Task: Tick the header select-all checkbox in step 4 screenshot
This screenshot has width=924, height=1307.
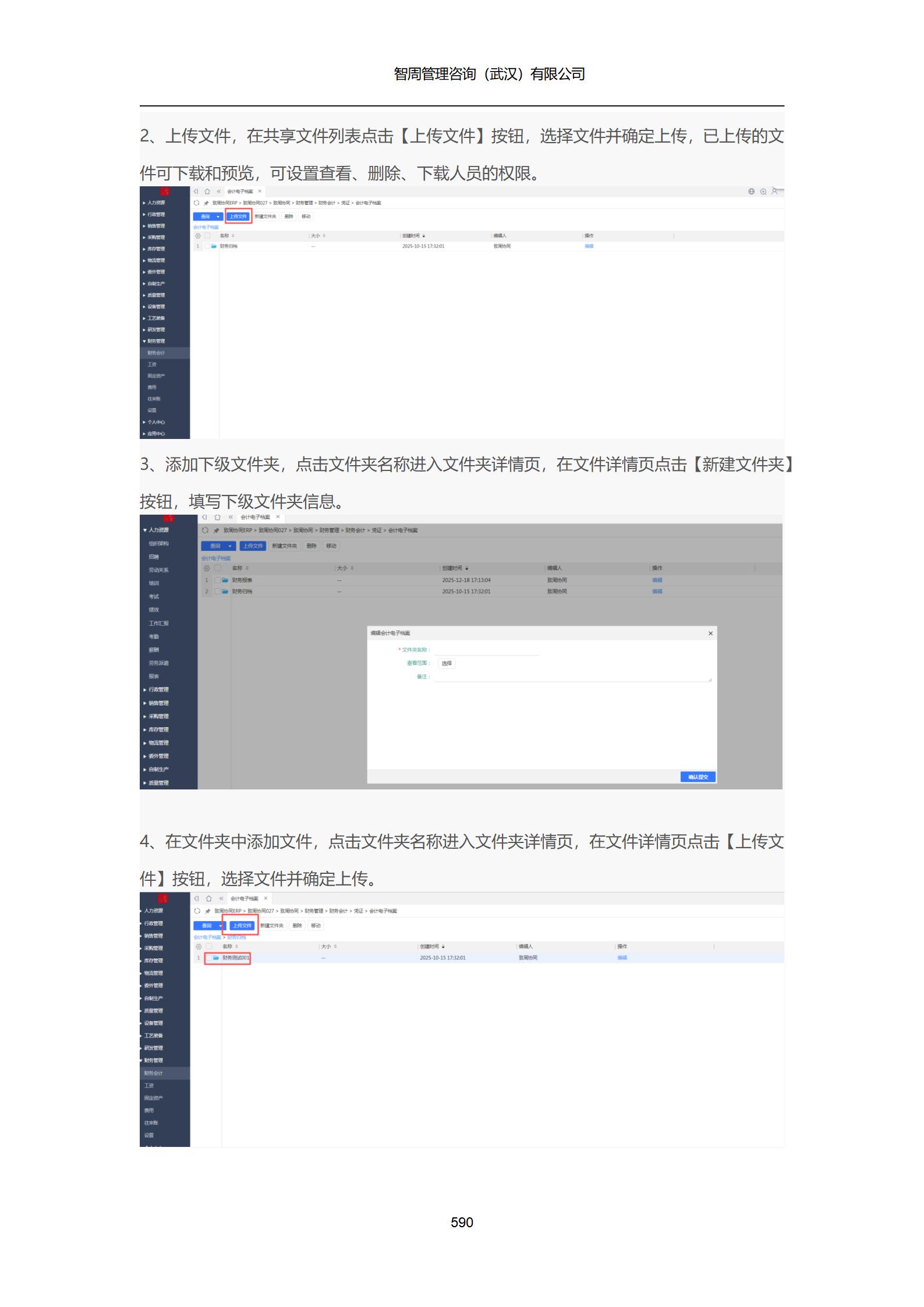Action: (209, 947)
